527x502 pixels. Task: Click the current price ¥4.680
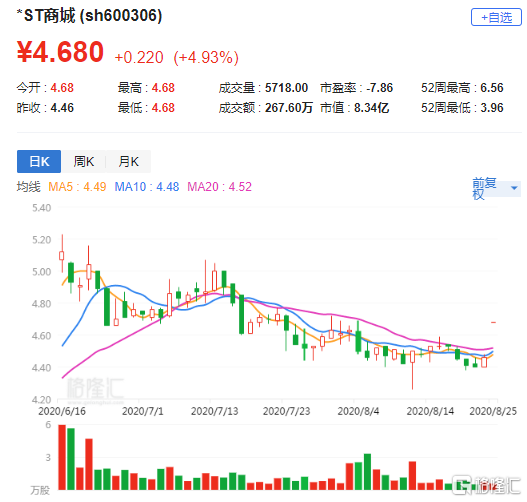(60, 52)
